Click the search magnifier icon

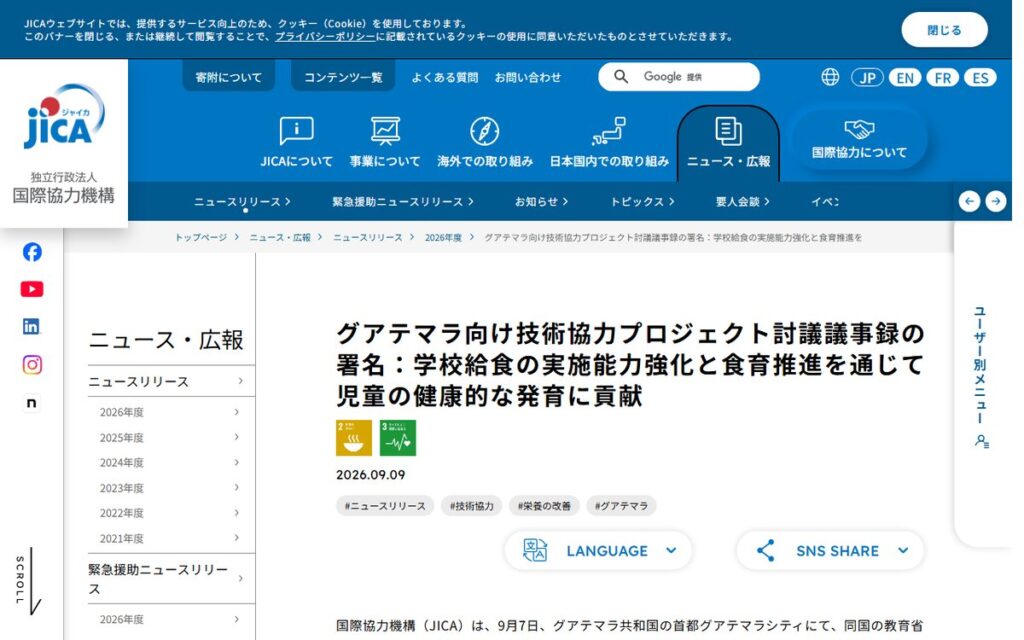click(621, 77)
